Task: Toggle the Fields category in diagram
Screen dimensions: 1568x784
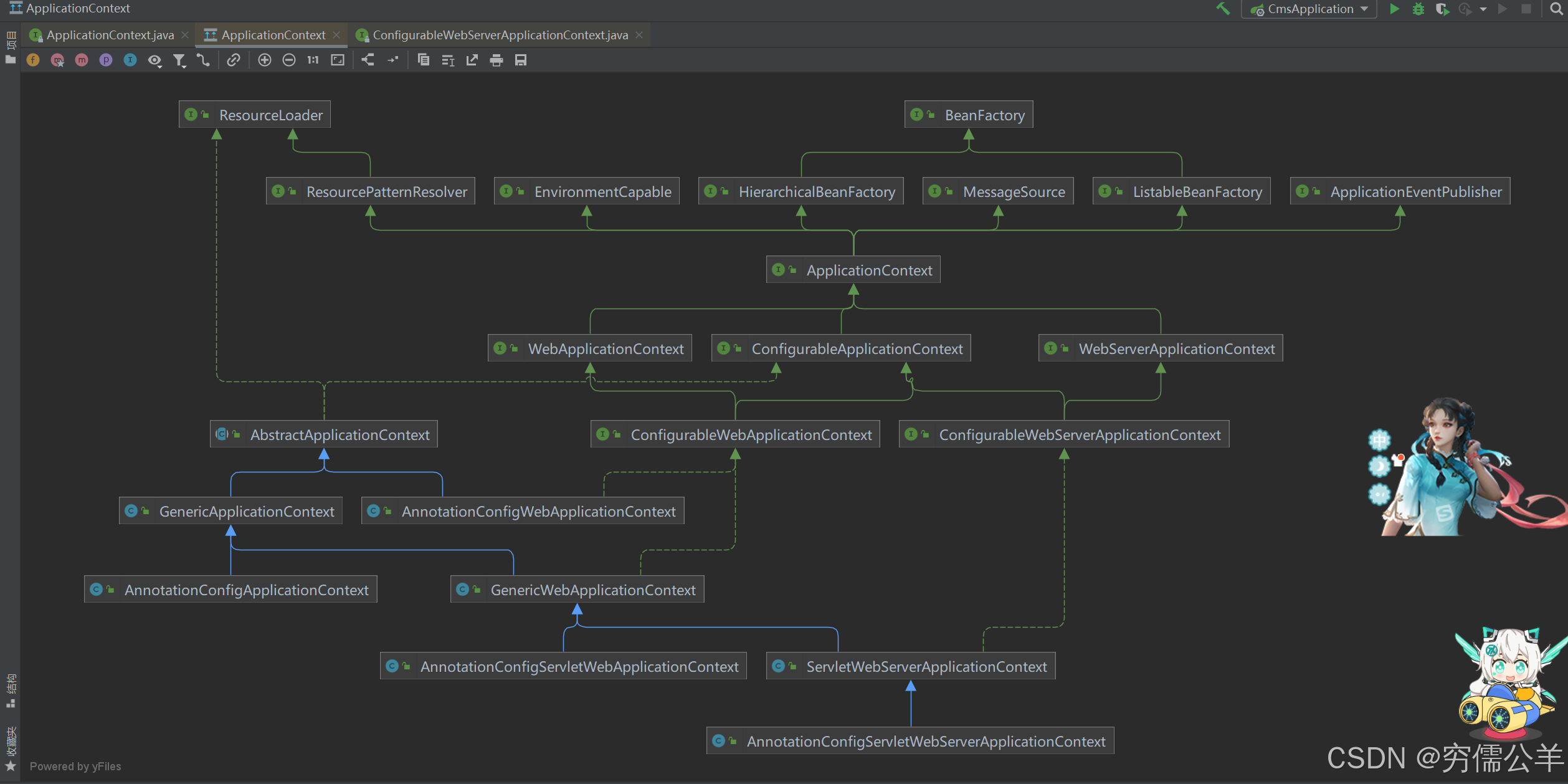Action: [x=33, y=60]
